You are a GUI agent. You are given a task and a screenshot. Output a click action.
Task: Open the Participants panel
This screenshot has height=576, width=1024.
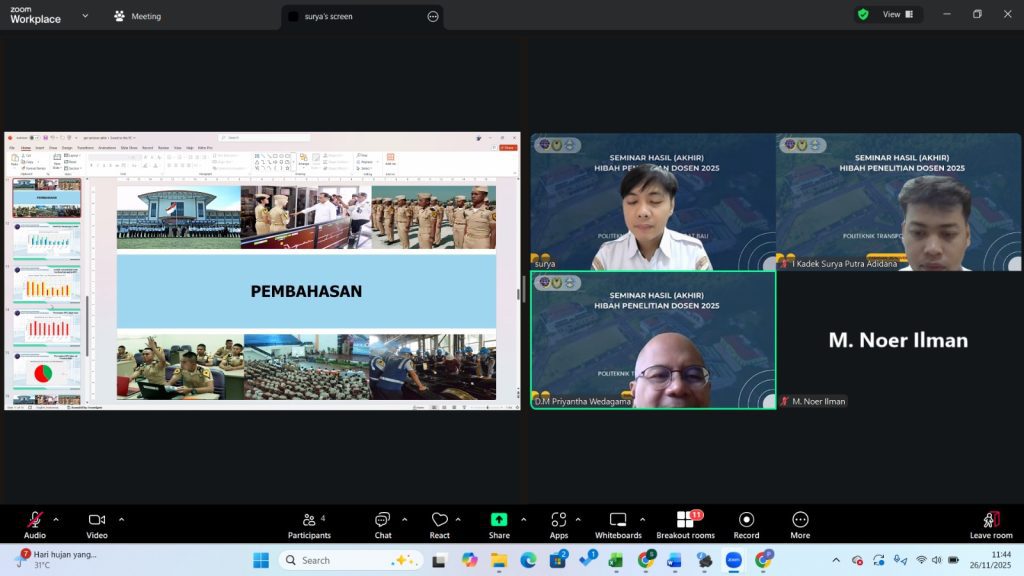coord(309,520)
